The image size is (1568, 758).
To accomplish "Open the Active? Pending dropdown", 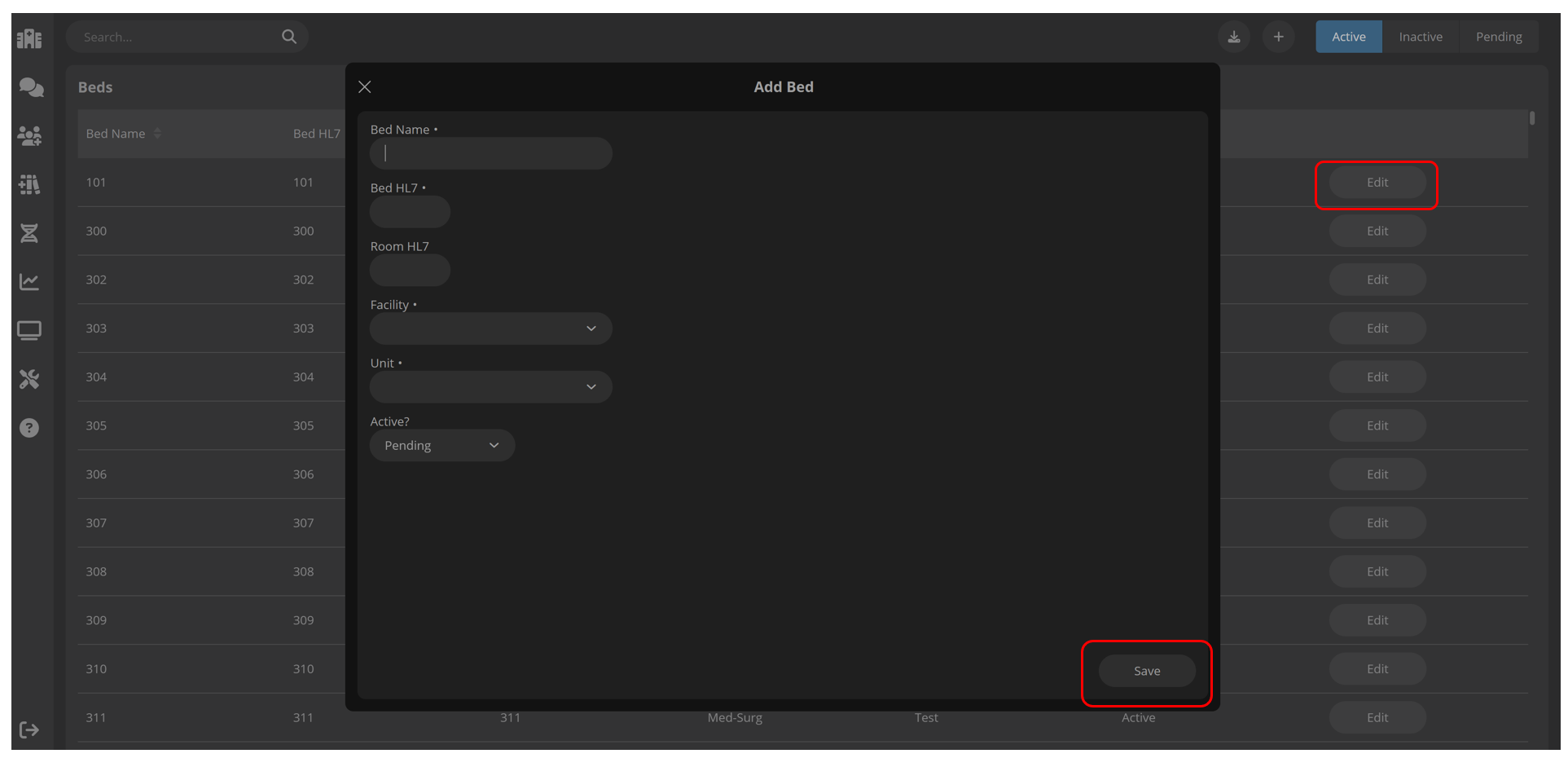I will pyautogui.click(x=442, y=446).
